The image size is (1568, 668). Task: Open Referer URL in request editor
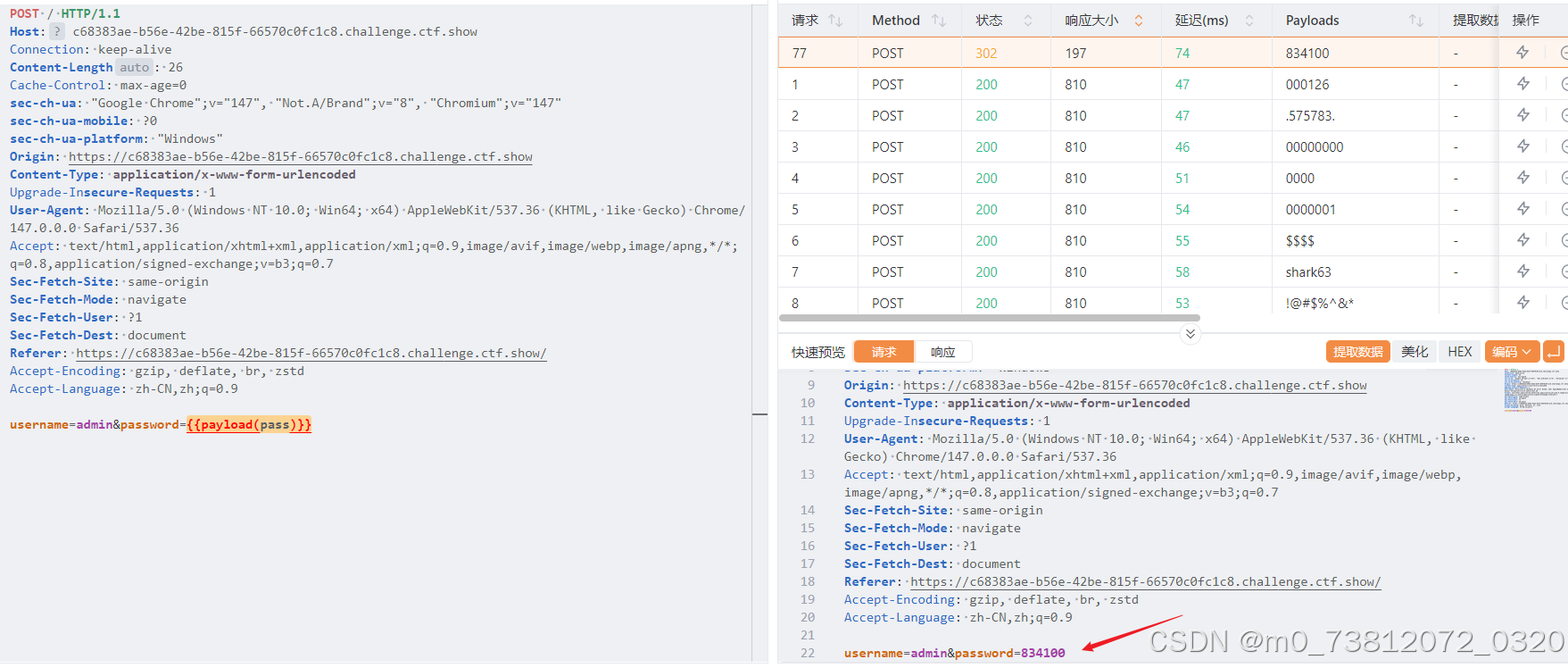point(311,353)
